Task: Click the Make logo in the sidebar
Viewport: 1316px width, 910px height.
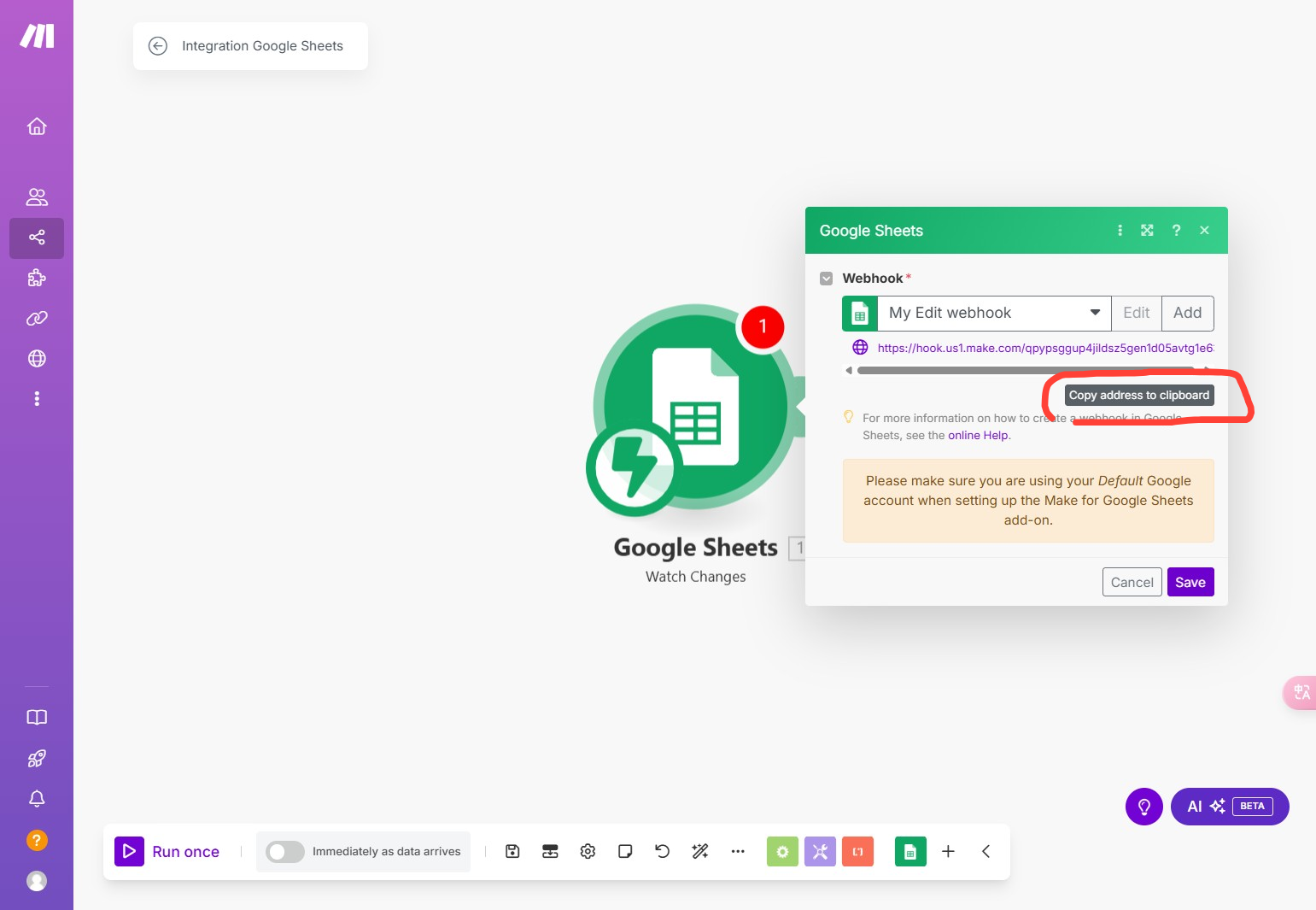Action: pyautogui.click(x=37, y=36)
